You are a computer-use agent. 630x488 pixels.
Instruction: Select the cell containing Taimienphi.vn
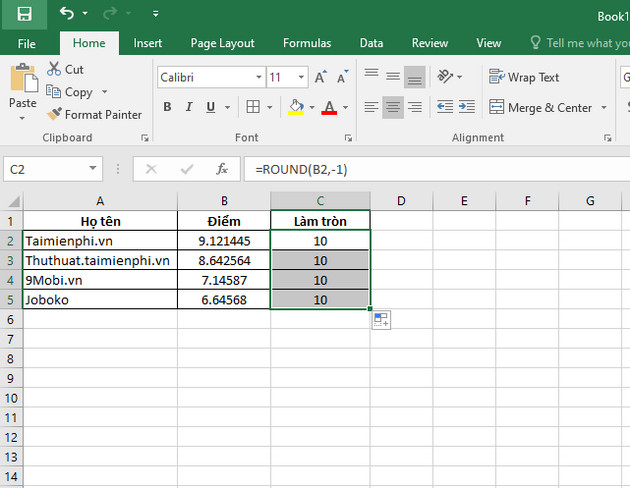pyautogui.click(x=100, y=241)
